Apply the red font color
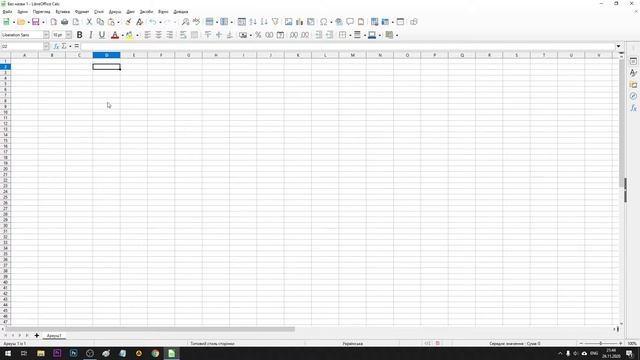The image size is (640, 360). 115,35
